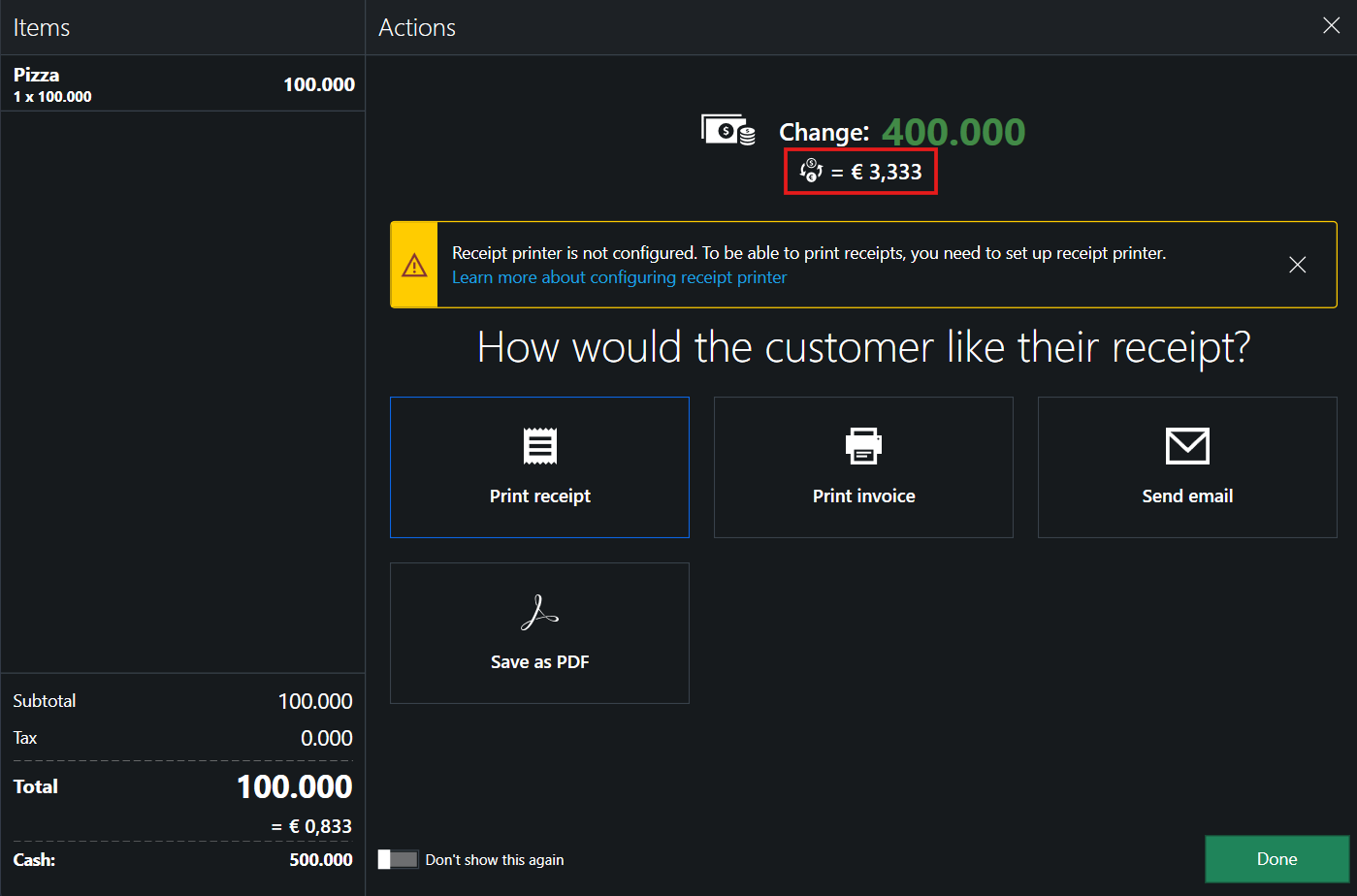Screen dimensions: 1357x896
Task: Dismiss the receipt printer warning banner
Action: point(1297,265)
